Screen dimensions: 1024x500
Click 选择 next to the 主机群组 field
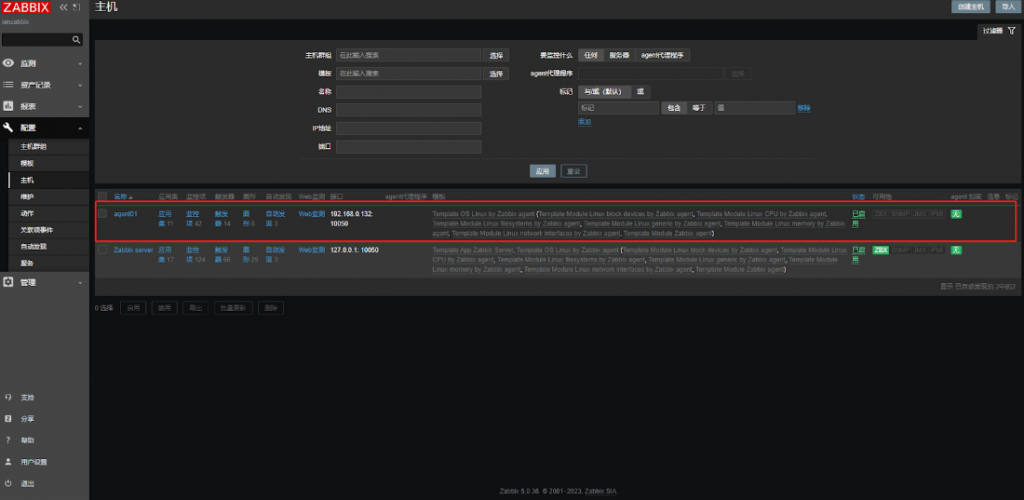(496, 55)
